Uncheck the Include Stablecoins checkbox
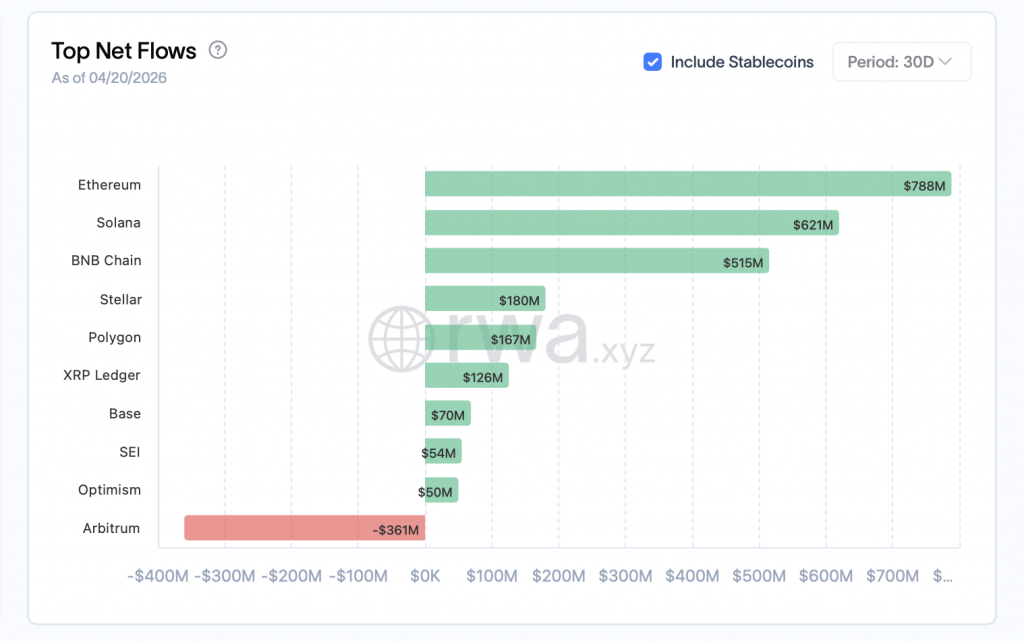Screen dimensions: 1024x641 coord(652,62)
